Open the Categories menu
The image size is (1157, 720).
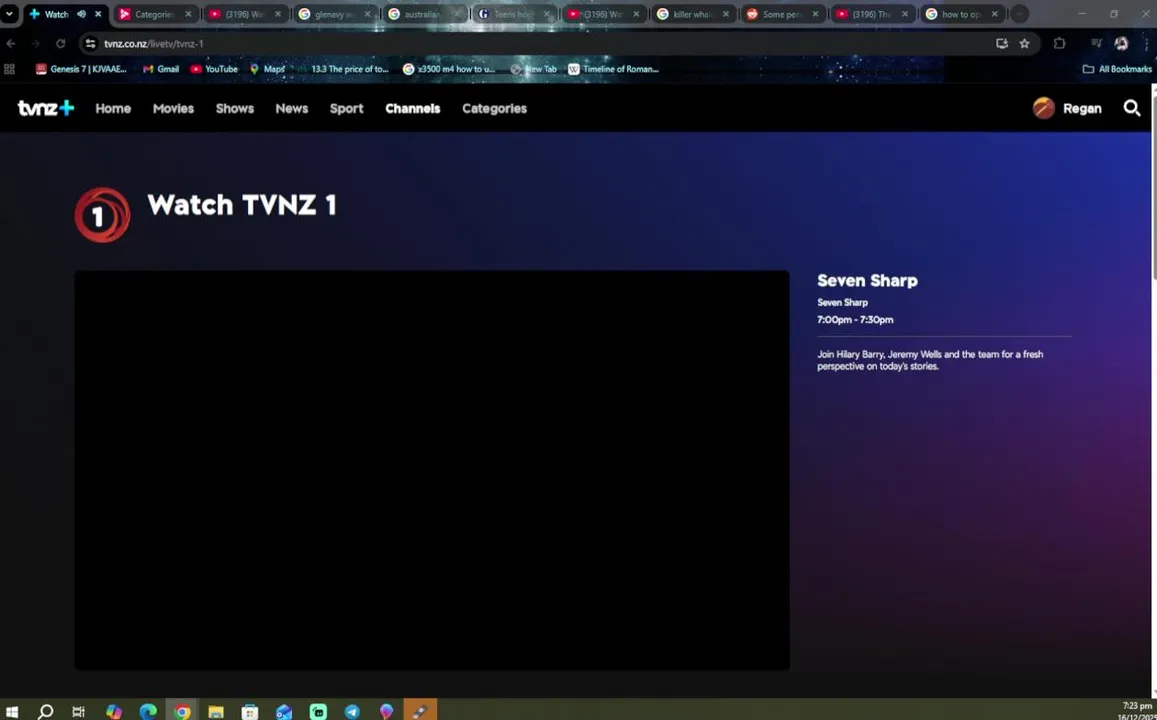point(494,108)
